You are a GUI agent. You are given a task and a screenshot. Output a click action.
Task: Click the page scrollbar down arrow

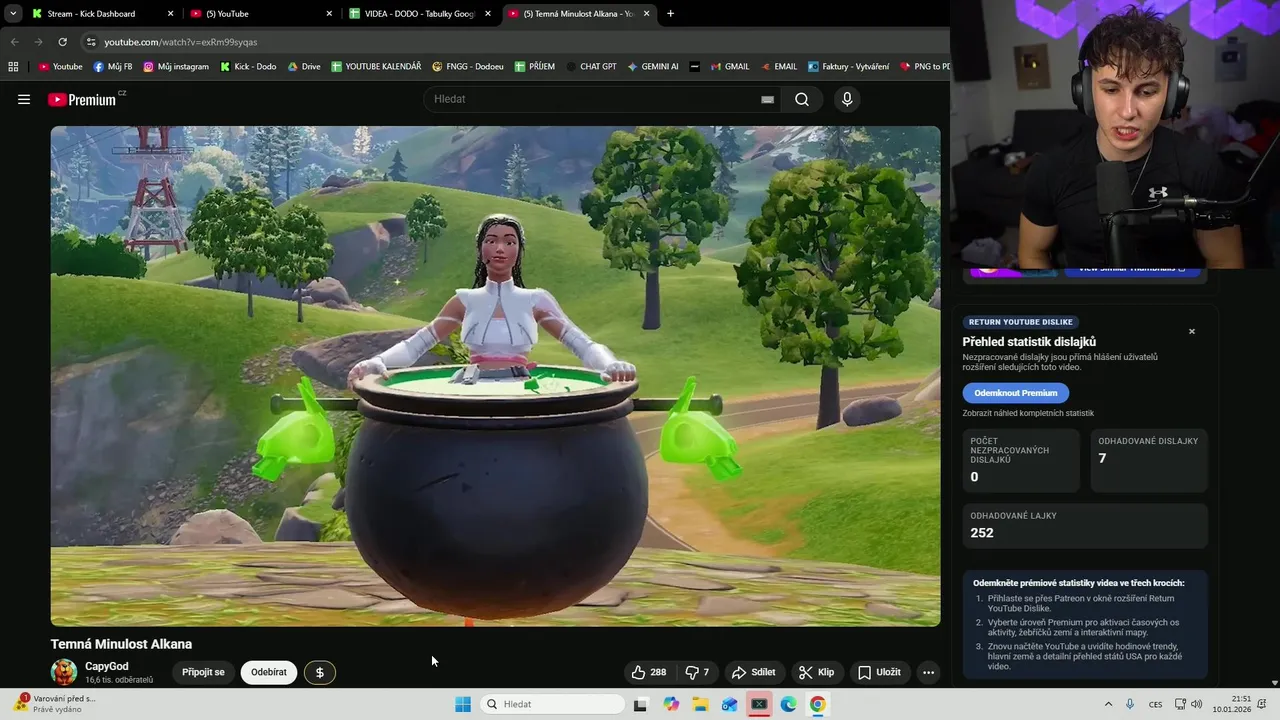[x=1274, y=683]
